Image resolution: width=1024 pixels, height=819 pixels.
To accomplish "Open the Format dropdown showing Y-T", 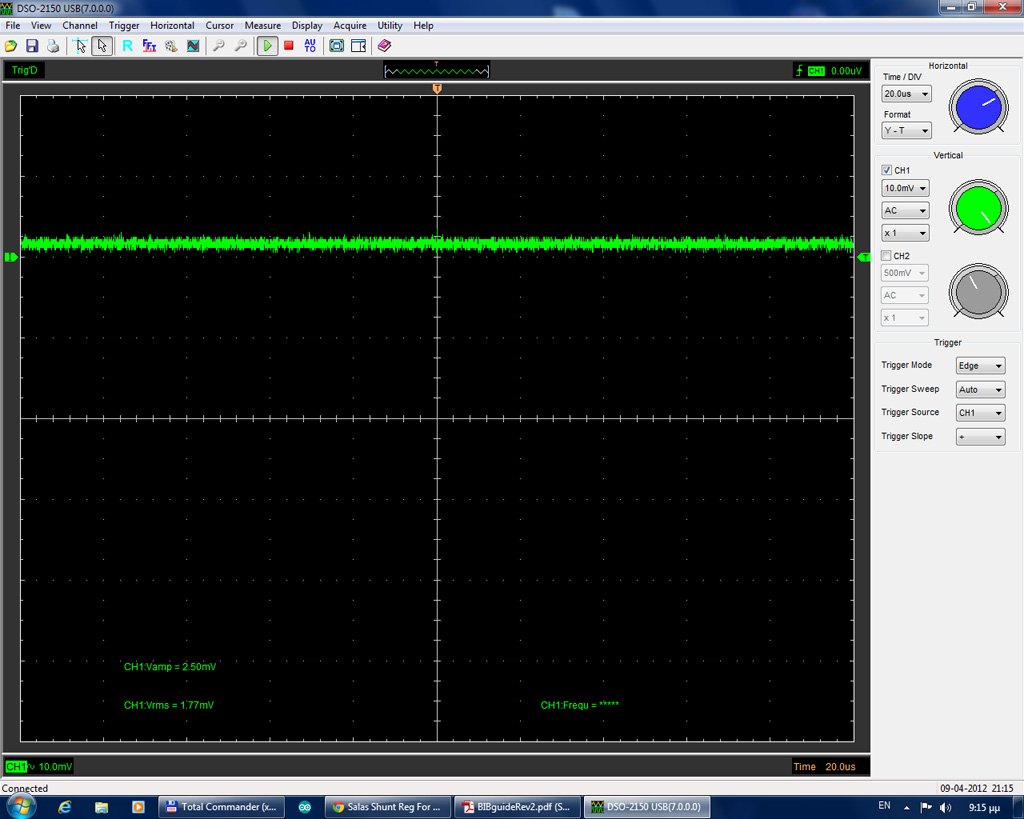I will (x=905, y=130).
